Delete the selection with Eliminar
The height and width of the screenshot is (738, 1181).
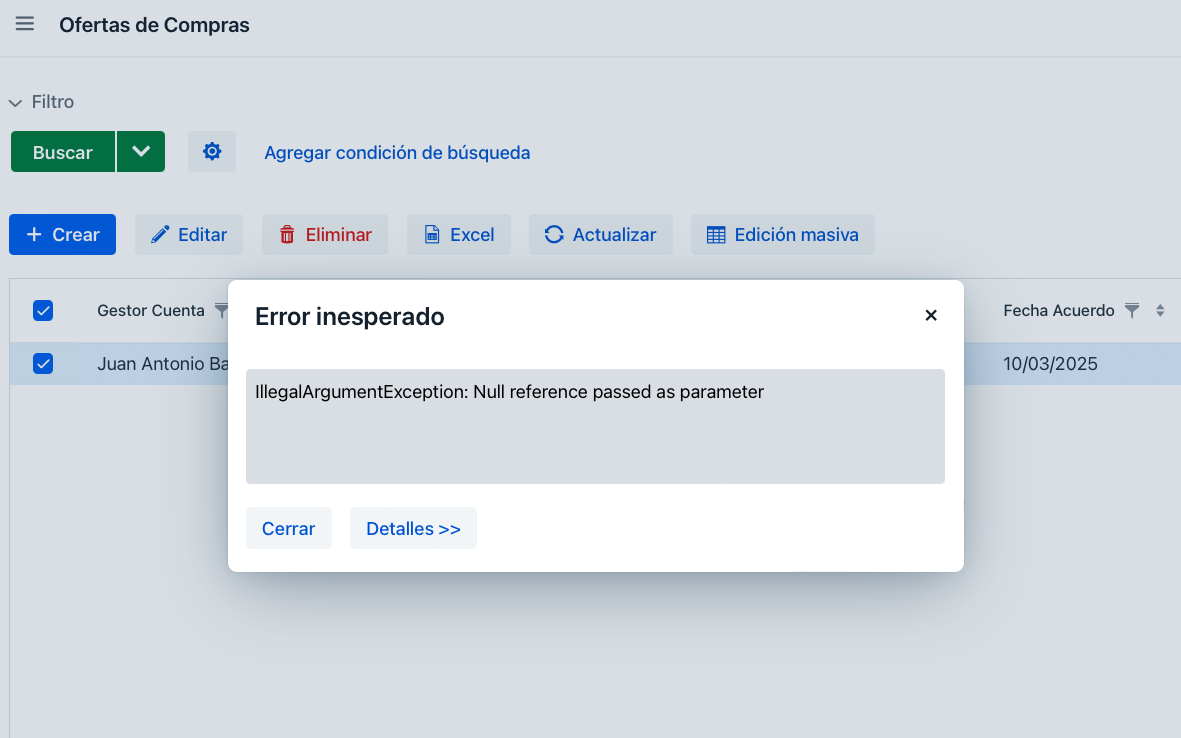[x=325, y=234]
